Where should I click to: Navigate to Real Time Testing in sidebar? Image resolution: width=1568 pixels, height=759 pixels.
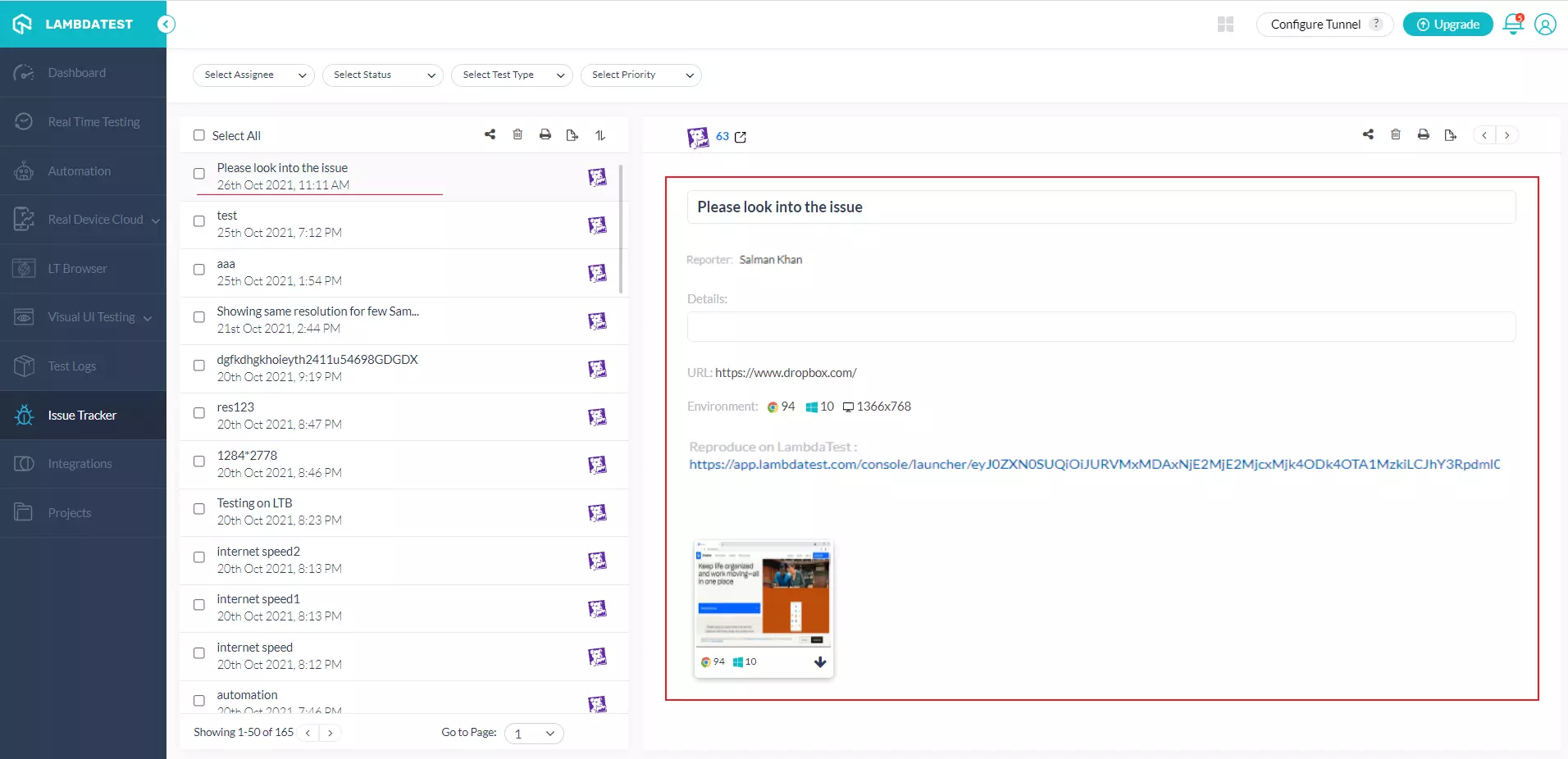point(93,122)
